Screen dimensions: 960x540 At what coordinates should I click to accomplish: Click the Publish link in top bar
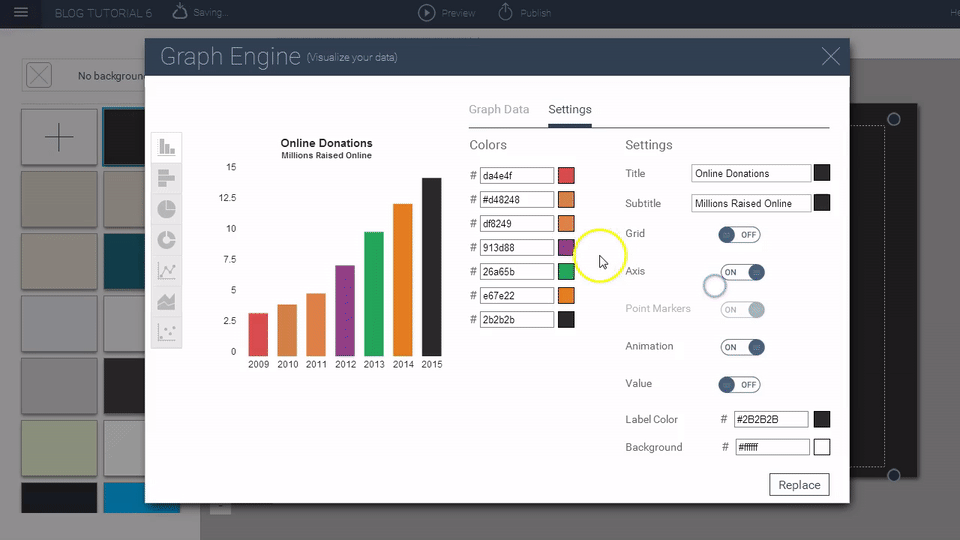pyautogui.click(x=536, y=13)
